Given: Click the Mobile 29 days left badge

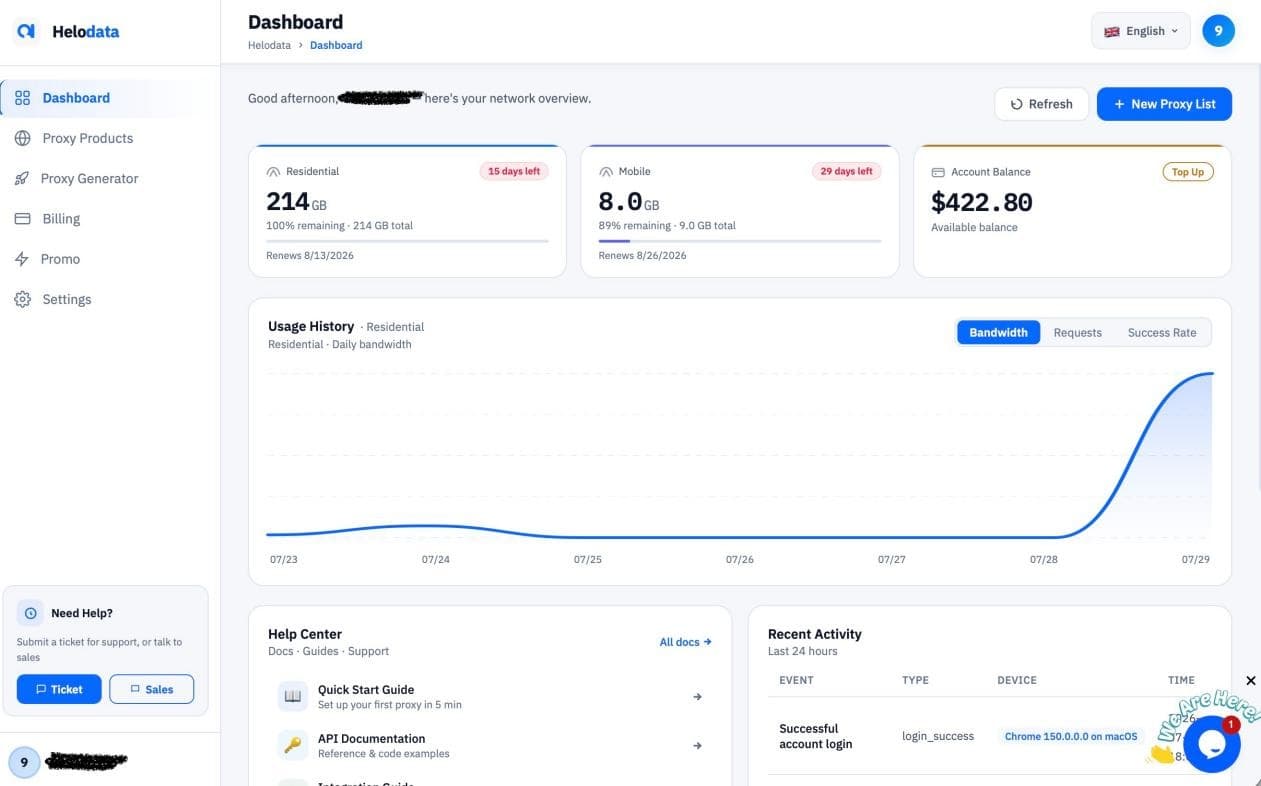Looking at the screenshot, I should pos(846,171).
